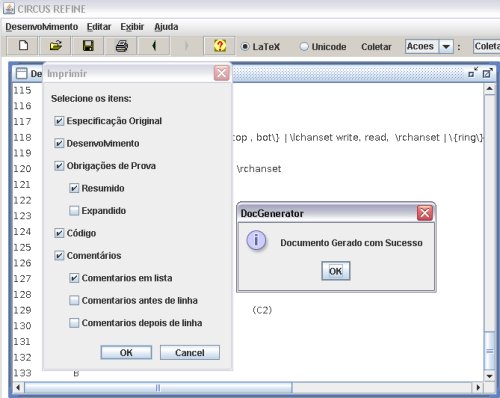
Task: Click the printer toolbar icon
Action: [x=121, y=46]
